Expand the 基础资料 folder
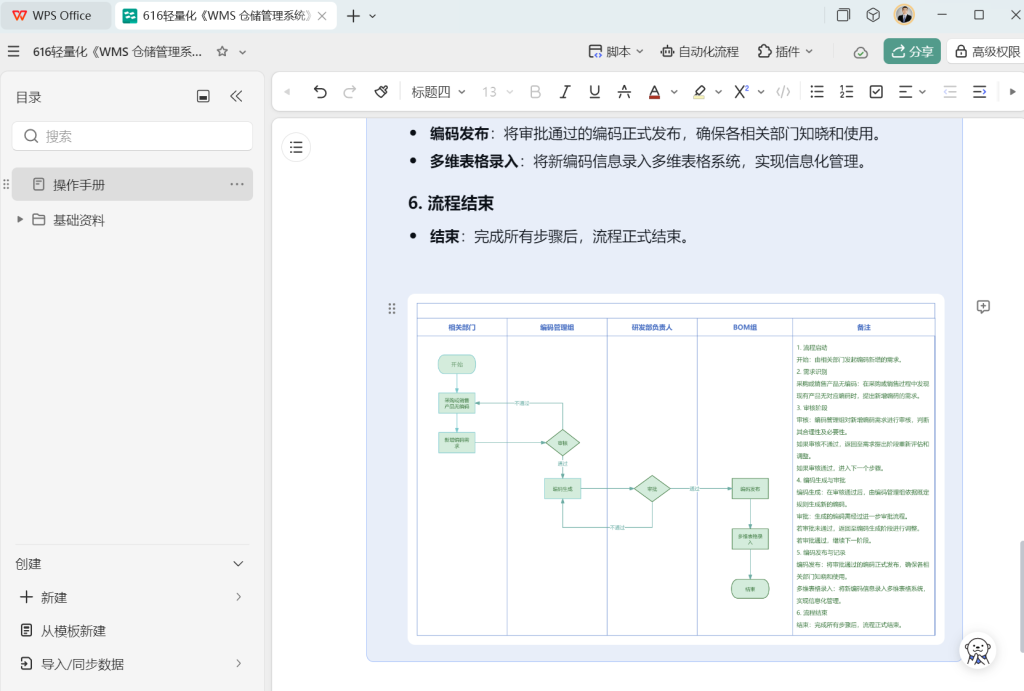The width and height of the screenshot is (1024, 691). 20,219
